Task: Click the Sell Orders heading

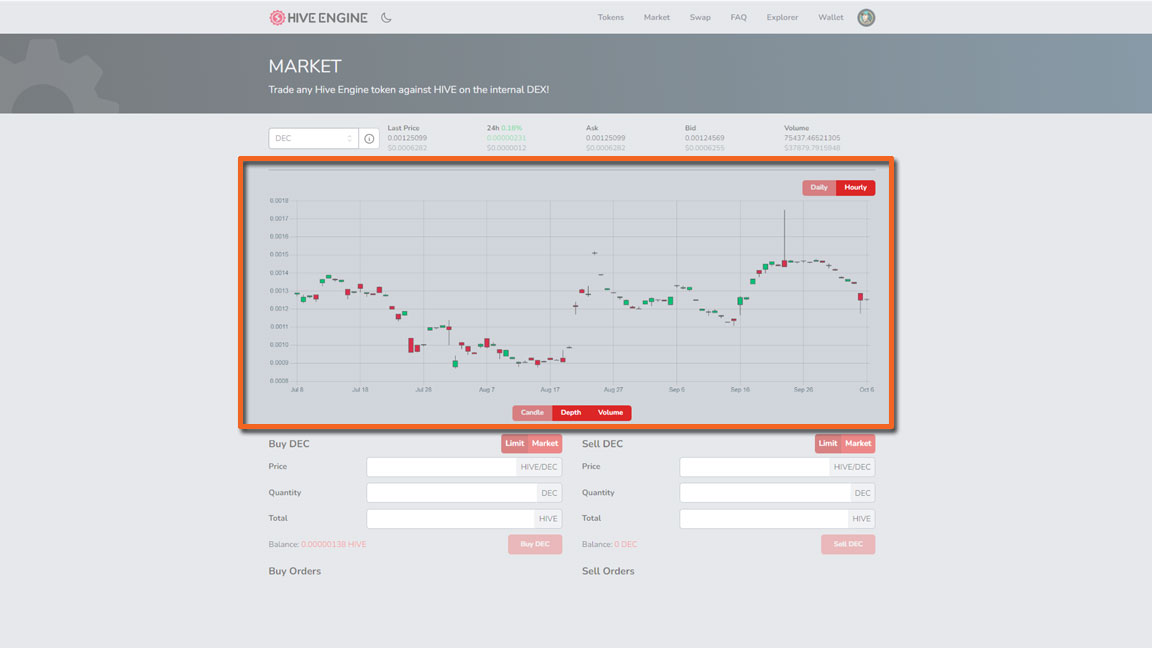Action: pos(608,571)
